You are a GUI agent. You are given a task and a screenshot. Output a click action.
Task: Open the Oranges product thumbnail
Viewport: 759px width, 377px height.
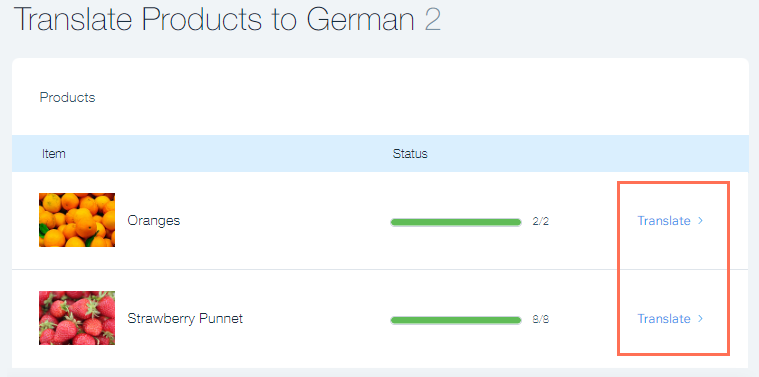point(77,220)
